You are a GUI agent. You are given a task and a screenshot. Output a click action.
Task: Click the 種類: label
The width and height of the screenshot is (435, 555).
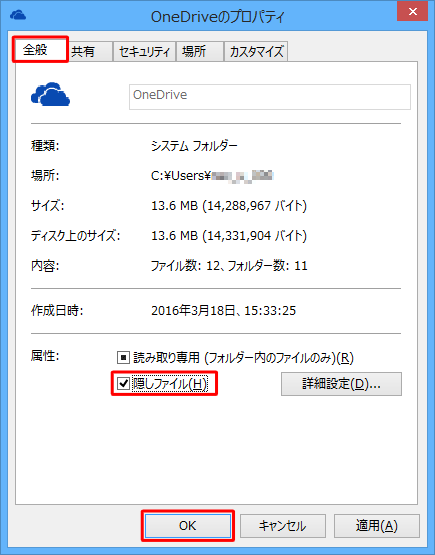point(45,146)
